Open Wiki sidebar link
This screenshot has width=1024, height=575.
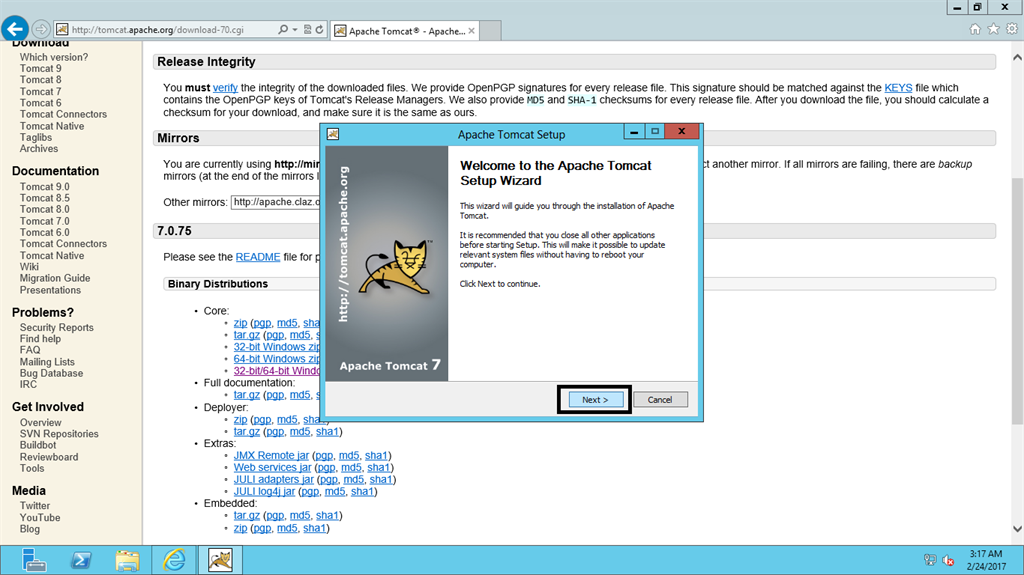point(29,267)
